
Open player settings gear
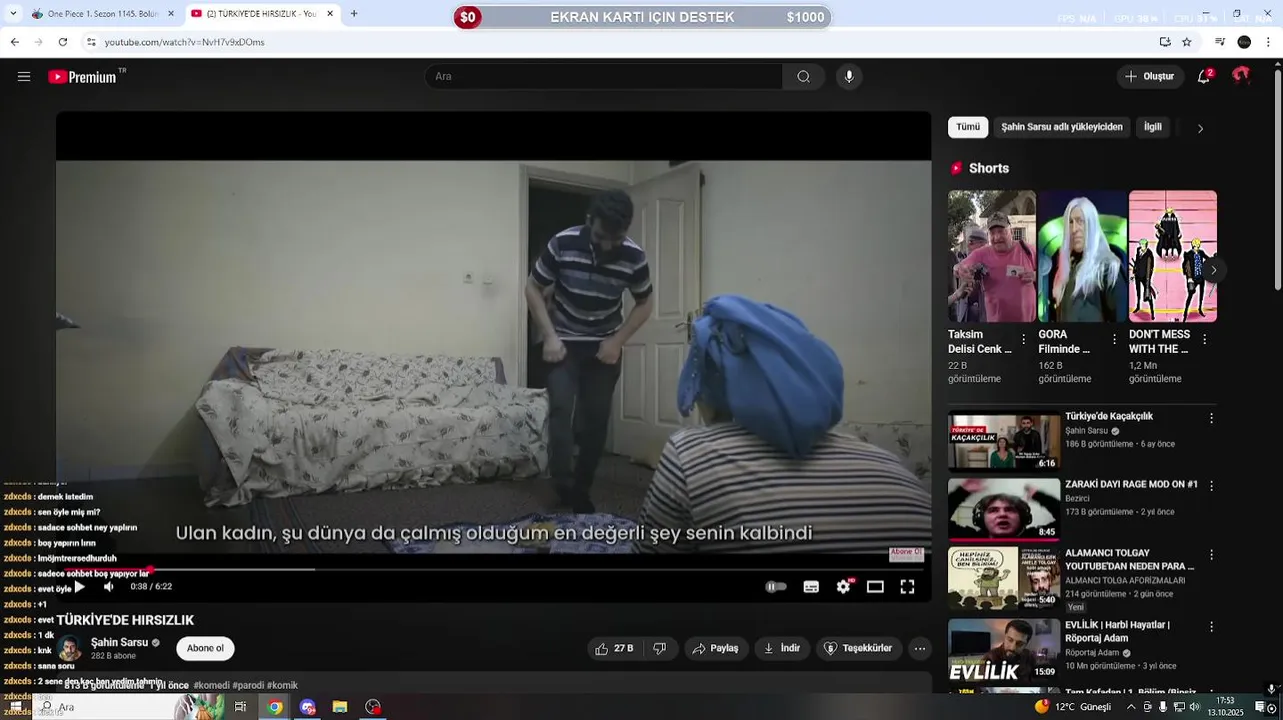(x=843, y=587)
